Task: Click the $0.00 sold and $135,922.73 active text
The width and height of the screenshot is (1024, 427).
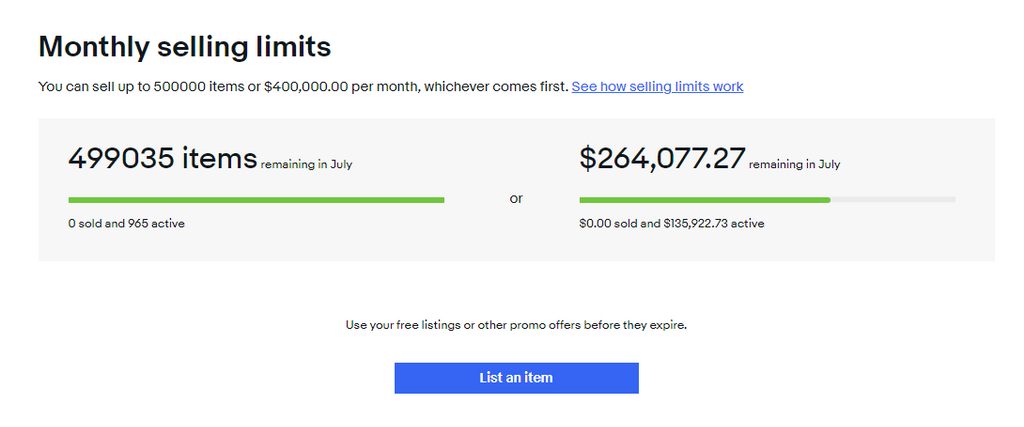Action: tap(672, 224)
